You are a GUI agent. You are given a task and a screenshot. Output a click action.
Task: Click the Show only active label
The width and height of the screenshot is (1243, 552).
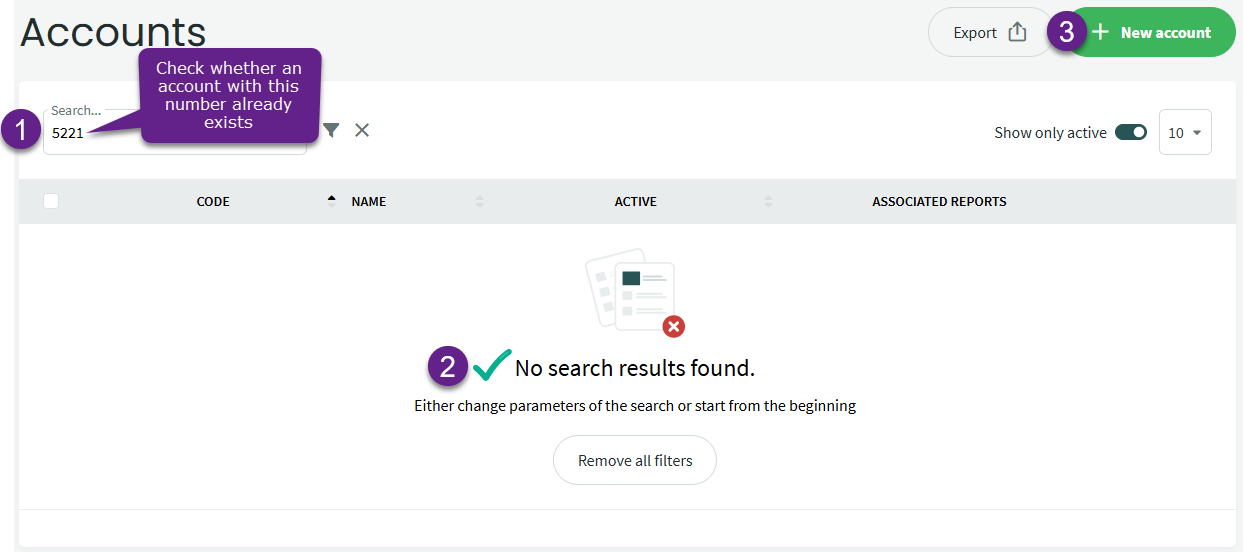point(1050,132)
